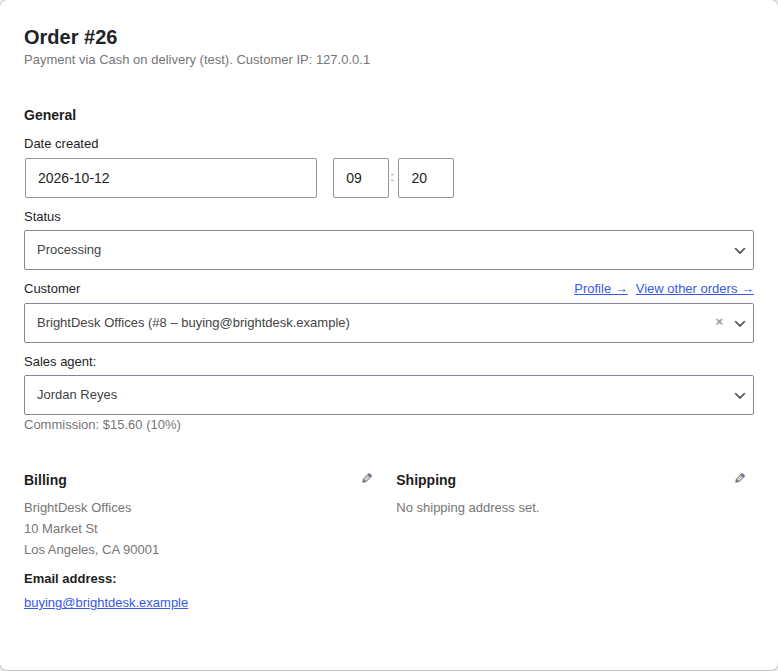Screen dimensions: 778x671
Task: Click the General section heading
Action: click(50, 115)
